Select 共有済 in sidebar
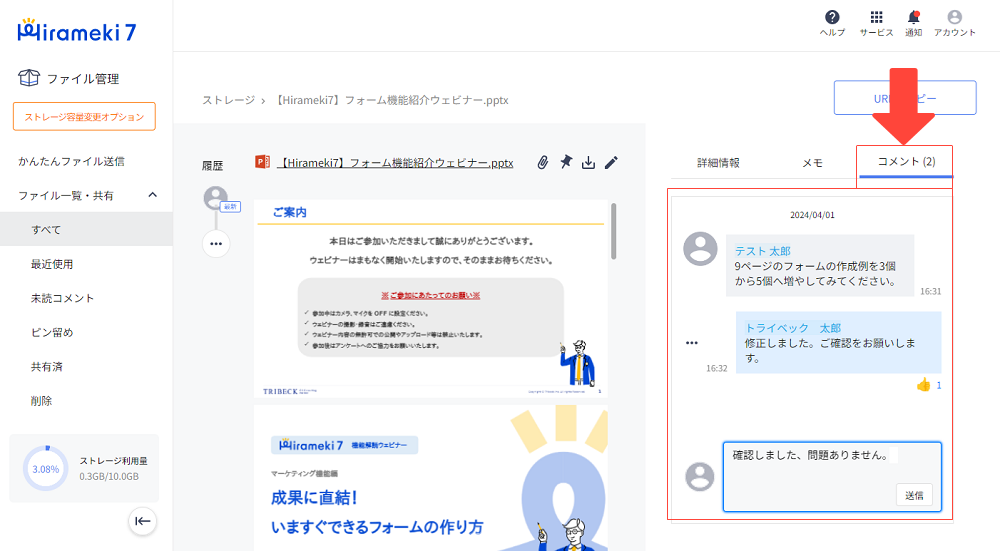Screen dimensions: 1000x551 tap(47, 367)
